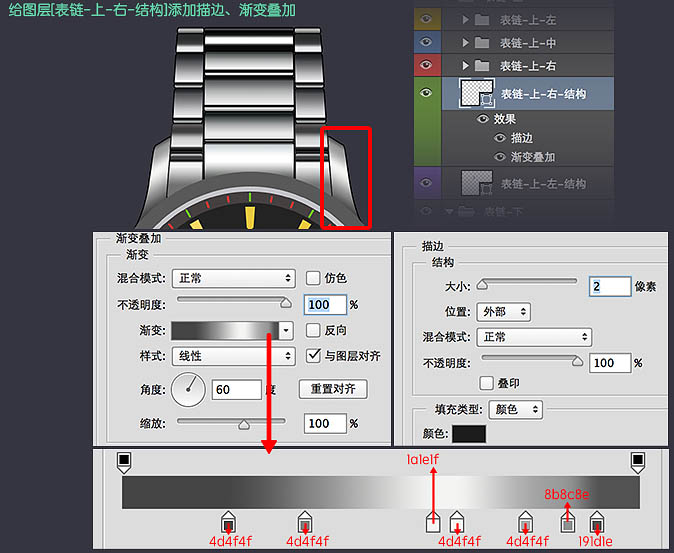Open stroke 混合模式 dropdown
The width and height of the screenshot is (674, 553).
point(534,337)
